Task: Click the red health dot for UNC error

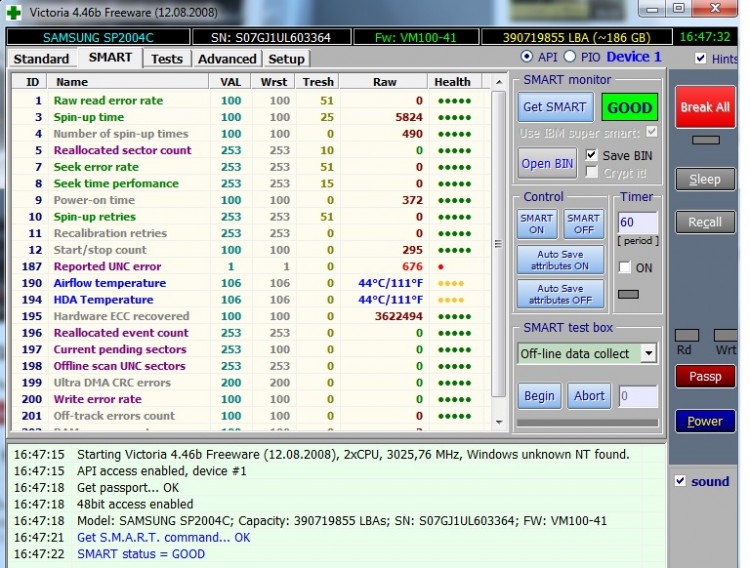Action: [x=441, y=267]
